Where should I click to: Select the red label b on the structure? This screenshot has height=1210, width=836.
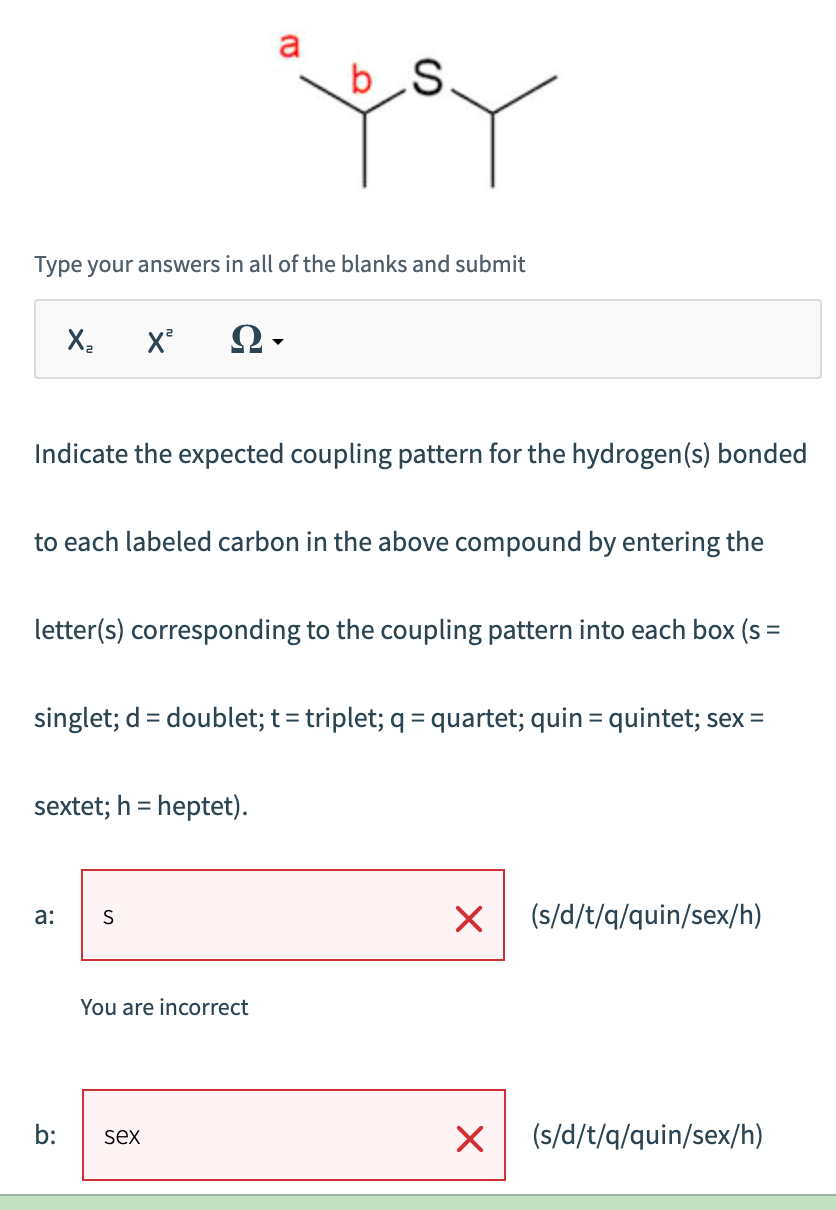361,79
